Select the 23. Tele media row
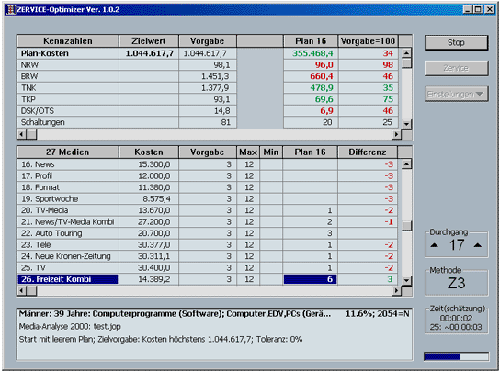Viewport: 500px width, 372px height. (207, 245)
